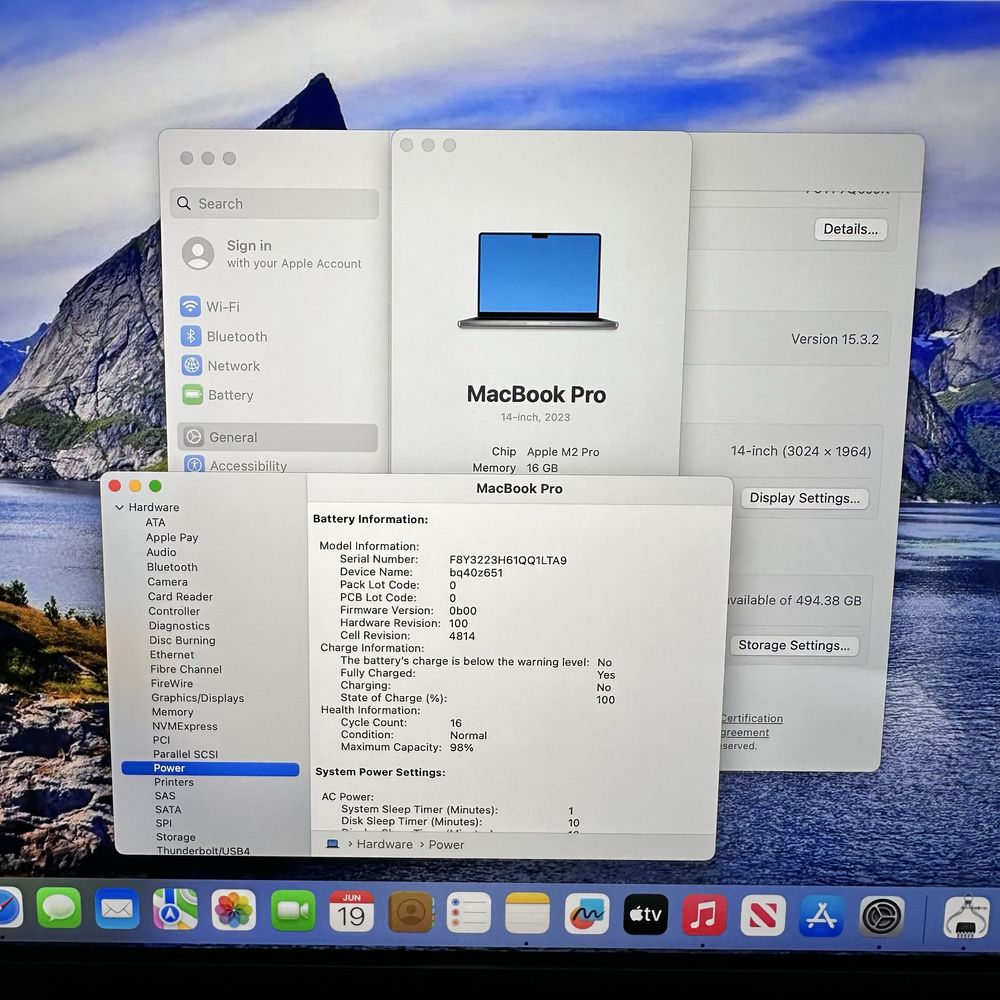1000x1000 pixels.
Task: Launch Freeform from the Dock
Action: (x=587, y=914)
